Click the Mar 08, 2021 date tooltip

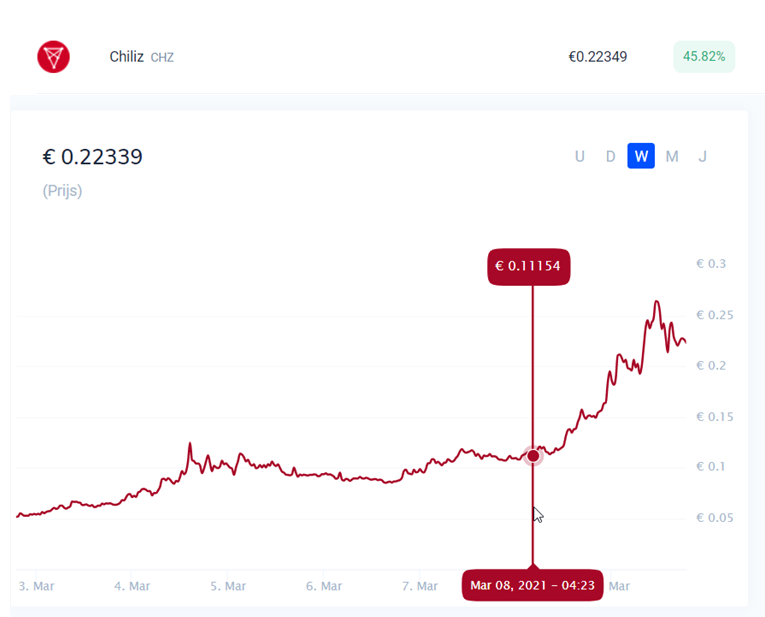click(x=533, y=585)
